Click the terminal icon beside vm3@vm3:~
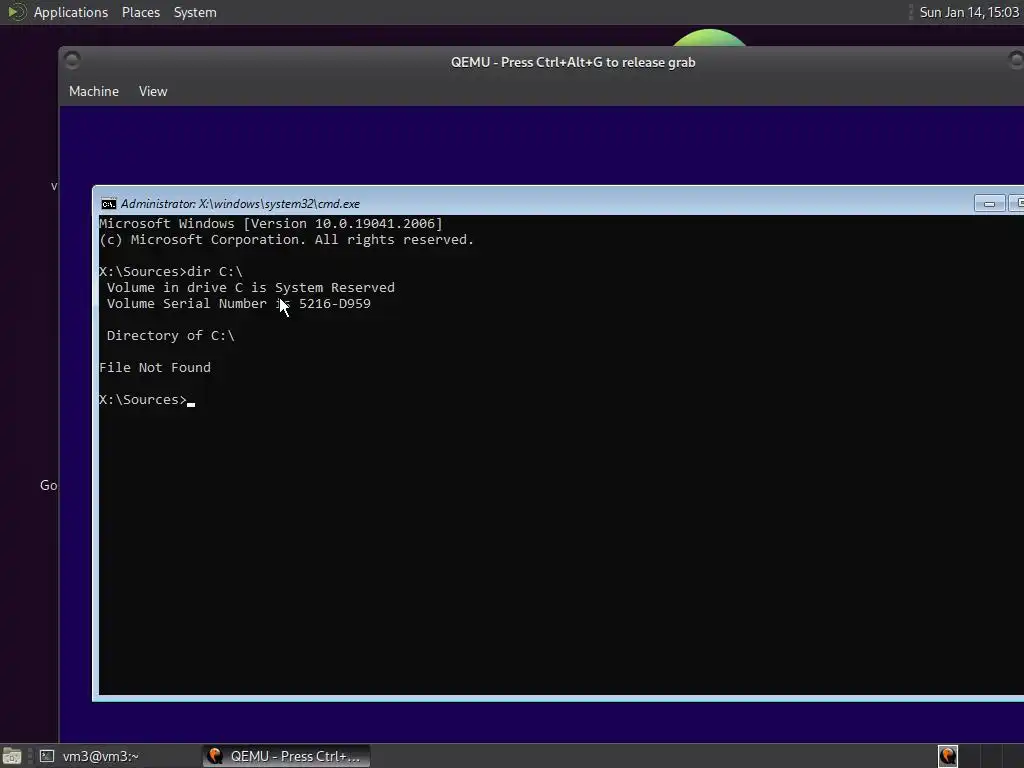Screen dimensions: 1024x768 pyautogui.click(x=47, y=756)
